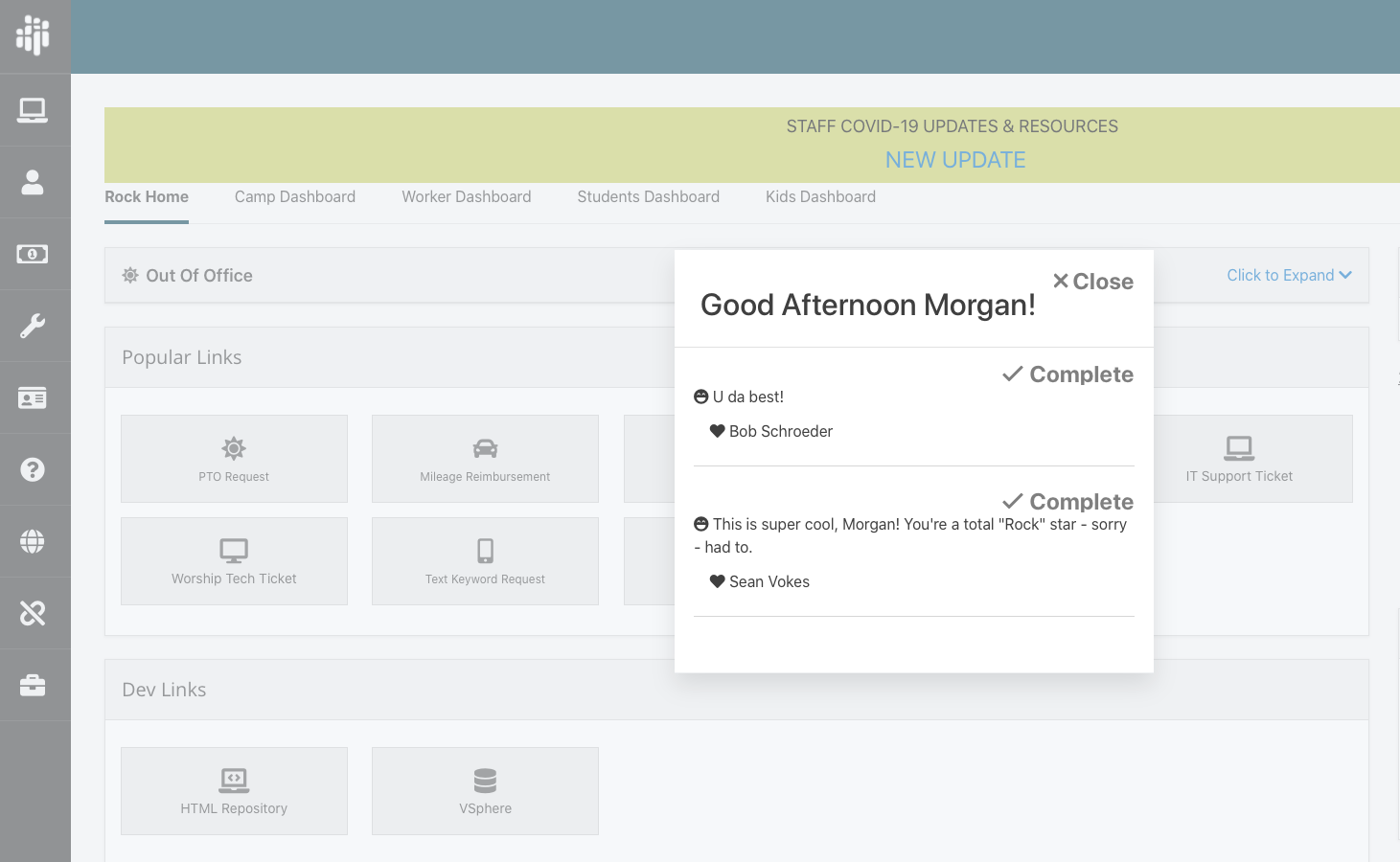1400x862 pixels.
Task: Click the PTO Request label
Action: (x=234, y=477)
